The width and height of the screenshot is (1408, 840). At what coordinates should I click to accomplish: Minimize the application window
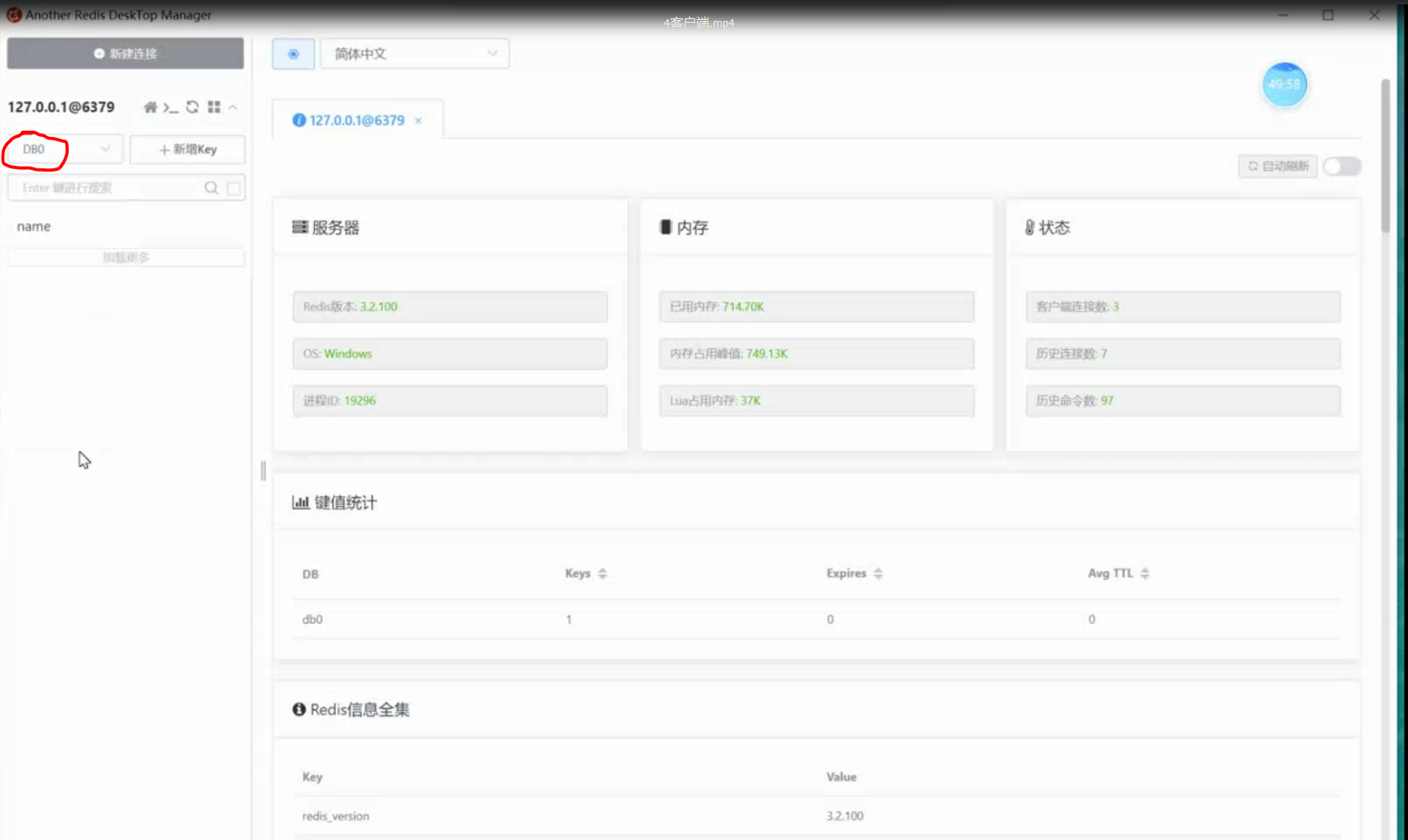tap(1283, 15)
